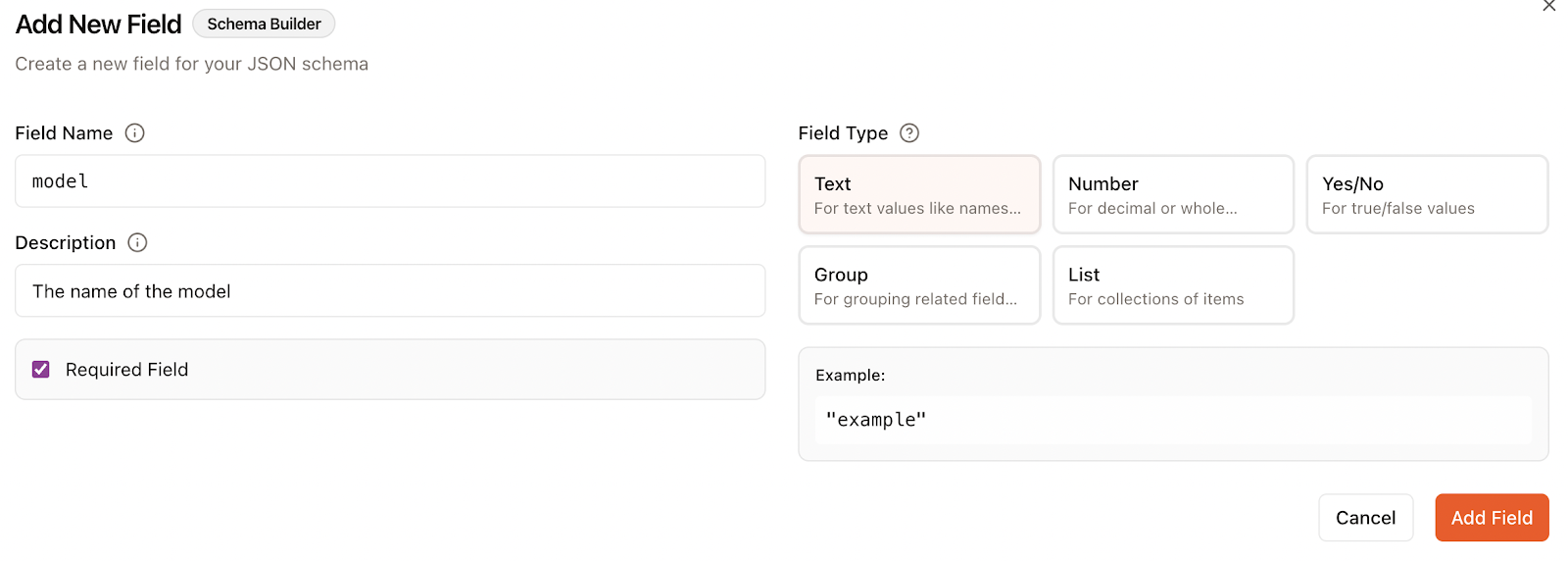Viewport: 1568px width, 561px height.
Task: Click the 'Field Type' label text
Action: [843, 133]
